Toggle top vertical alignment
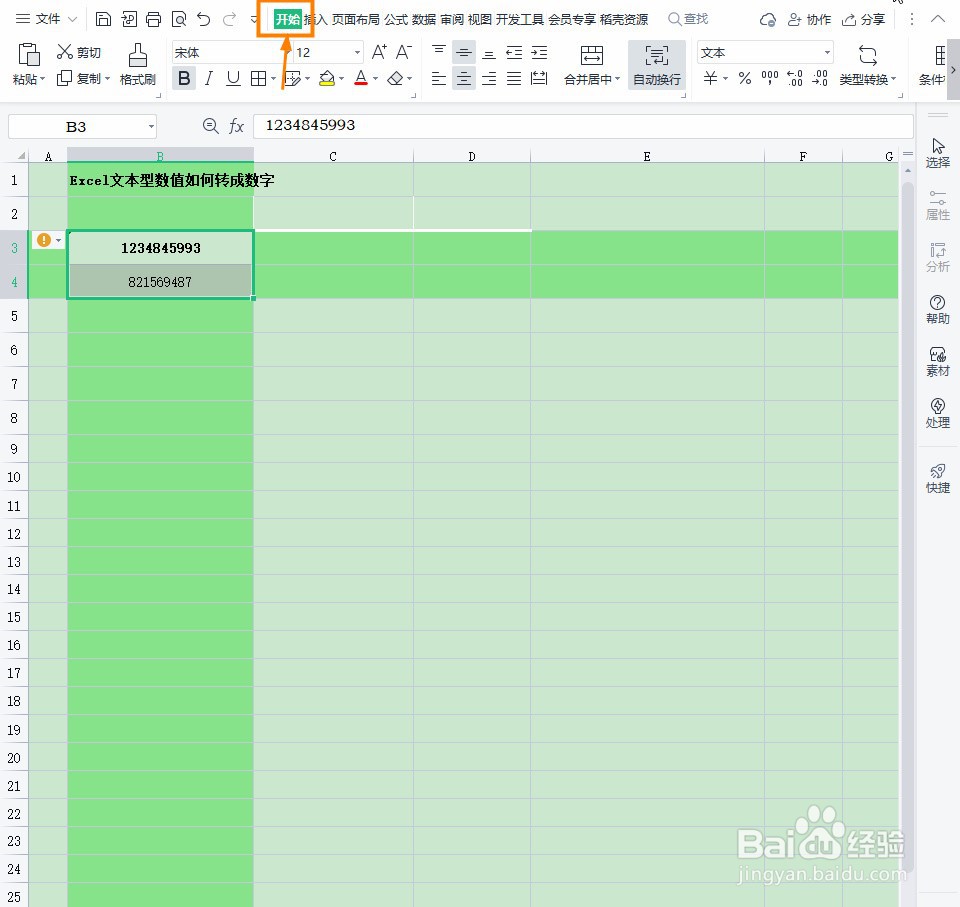This screenshot has height=907, width=960. 439,51
